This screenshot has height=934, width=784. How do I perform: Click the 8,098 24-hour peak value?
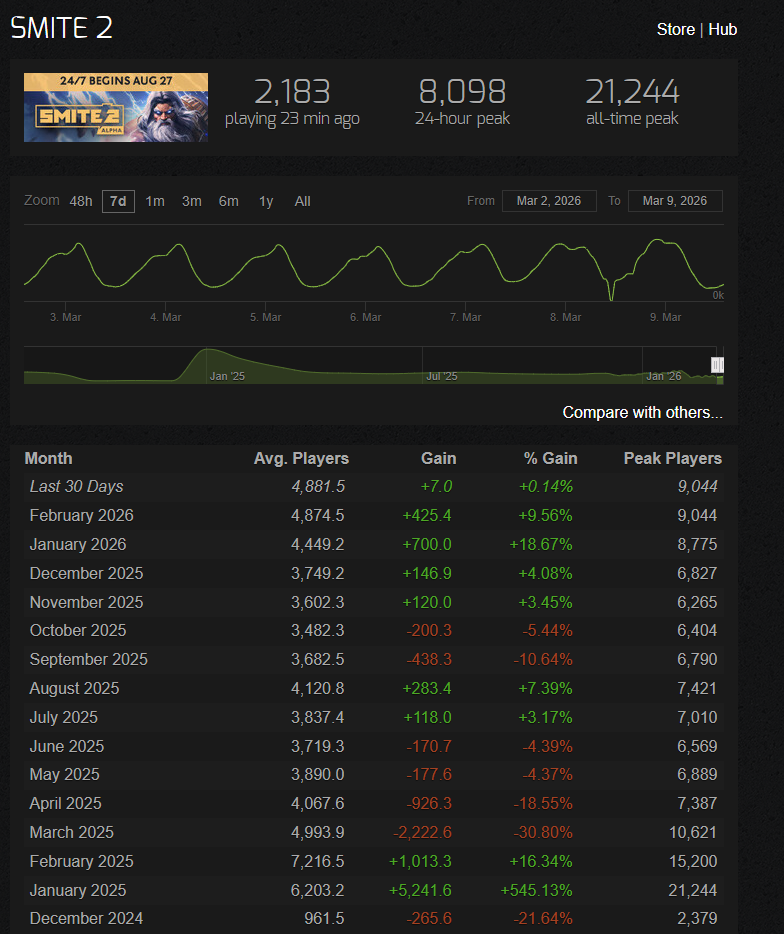pyautogui.click(x=462, y=92)
